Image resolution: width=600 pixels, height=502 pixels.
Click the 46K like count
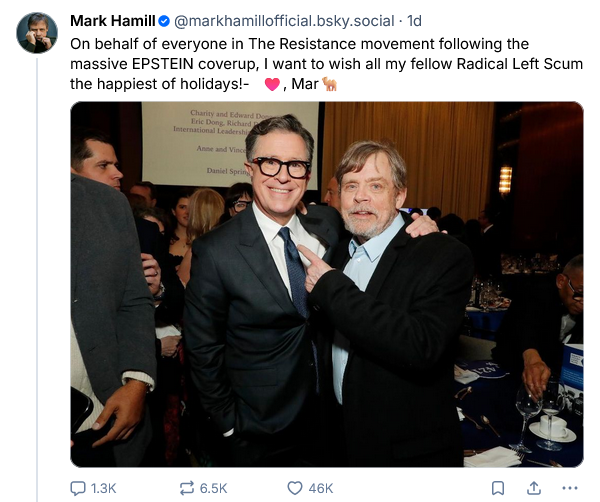pos(321,488)
